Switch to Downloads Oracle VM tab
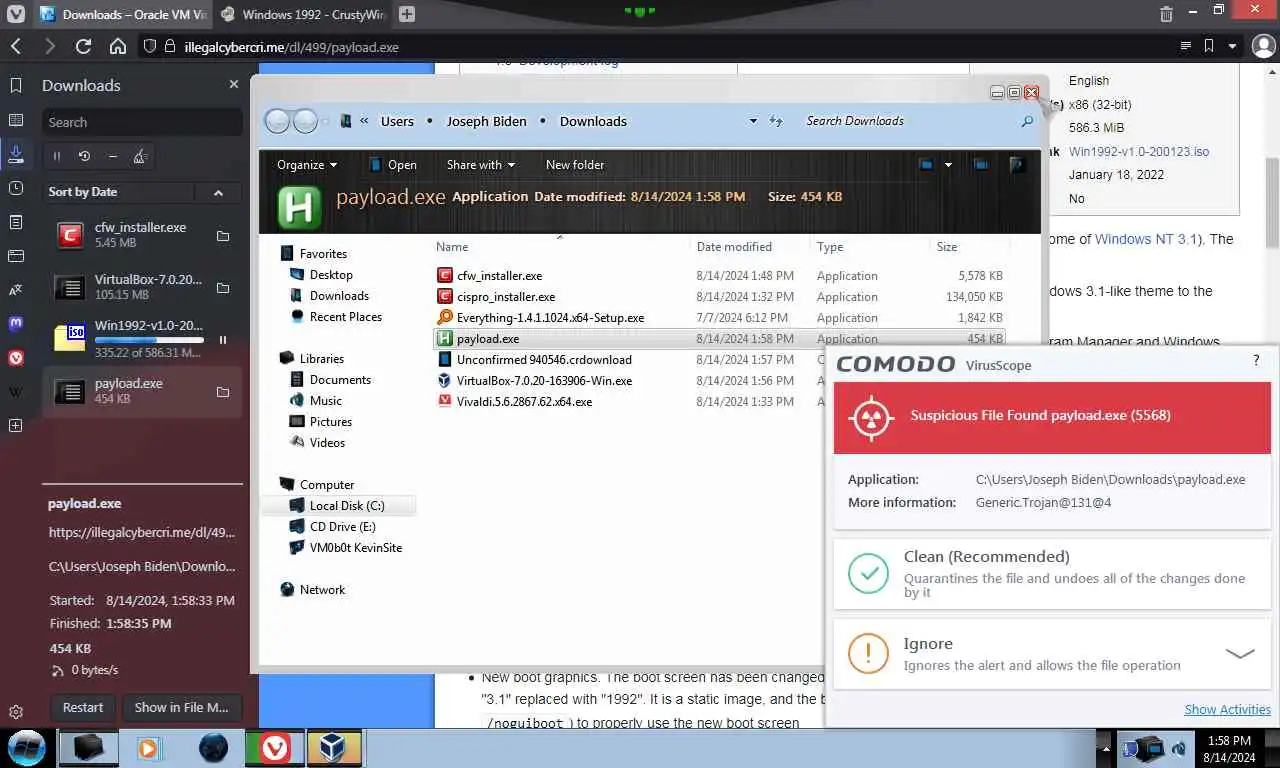Image resolution: width=1280 pixels, height=768 pixels. 122,14
